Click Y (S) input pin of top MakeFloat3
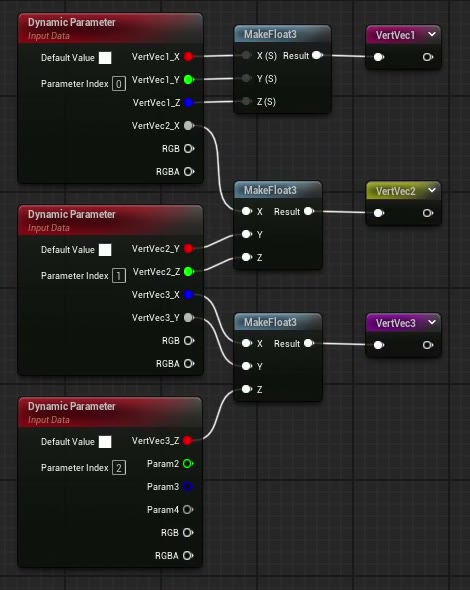470x590 pixels. (246, 78)
